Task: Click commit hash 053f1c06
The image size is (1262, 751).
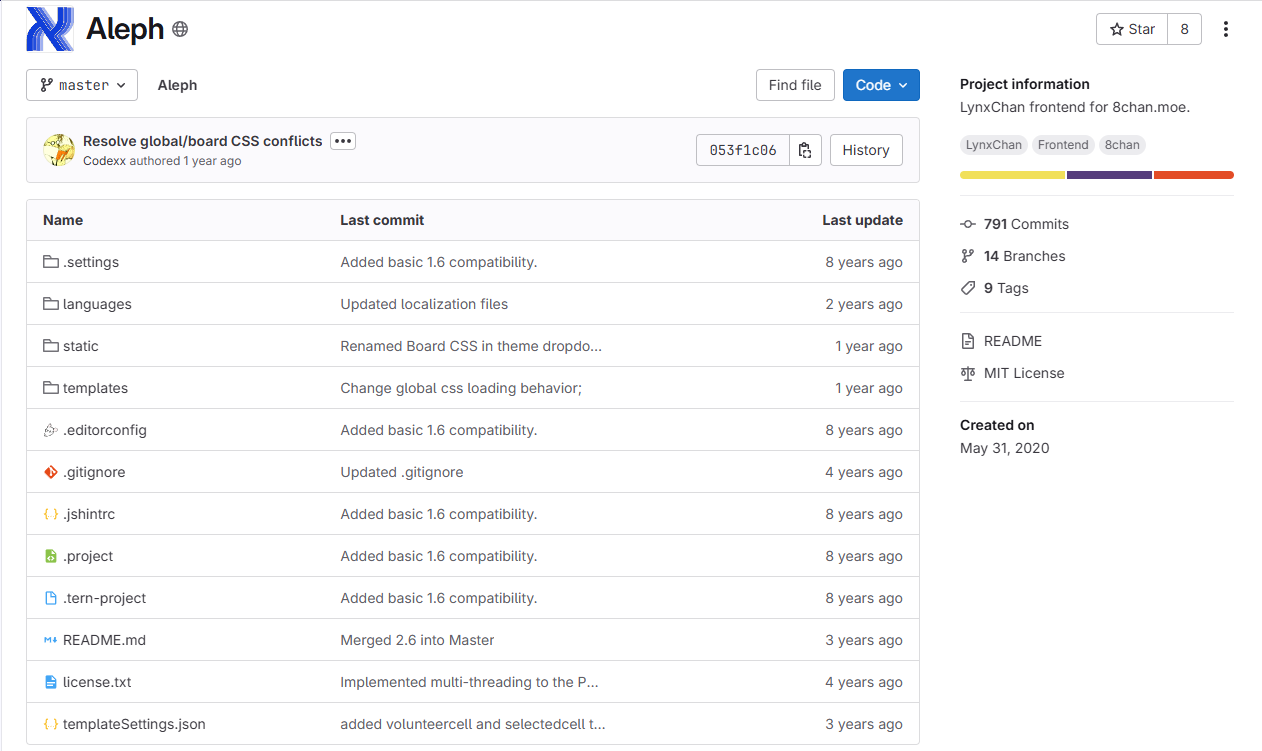Action: (x=743, y=150)
